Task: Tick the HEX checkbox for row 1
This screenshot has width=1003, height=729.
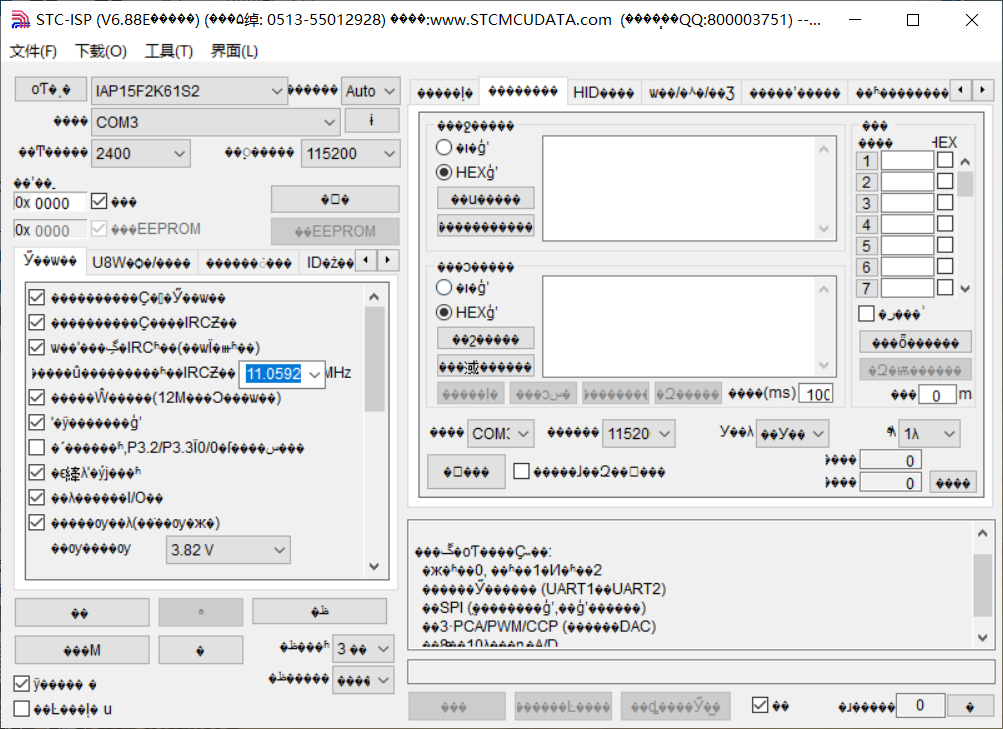Action: pyautogui.click(x=945, y=161)
